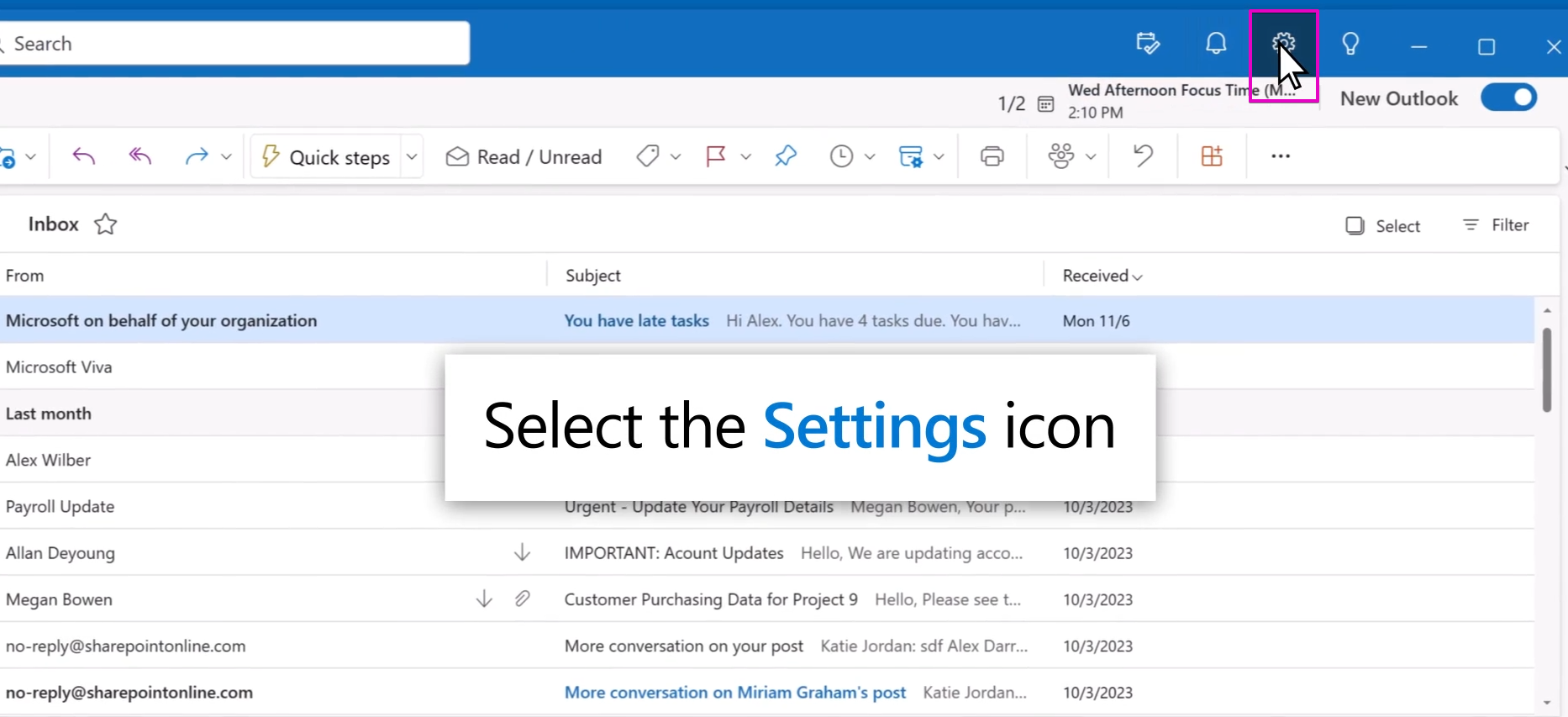This screenshot has height=717, width=1568.
Task: Open the Received sort dropdown
Action: tap(1102, 276)
